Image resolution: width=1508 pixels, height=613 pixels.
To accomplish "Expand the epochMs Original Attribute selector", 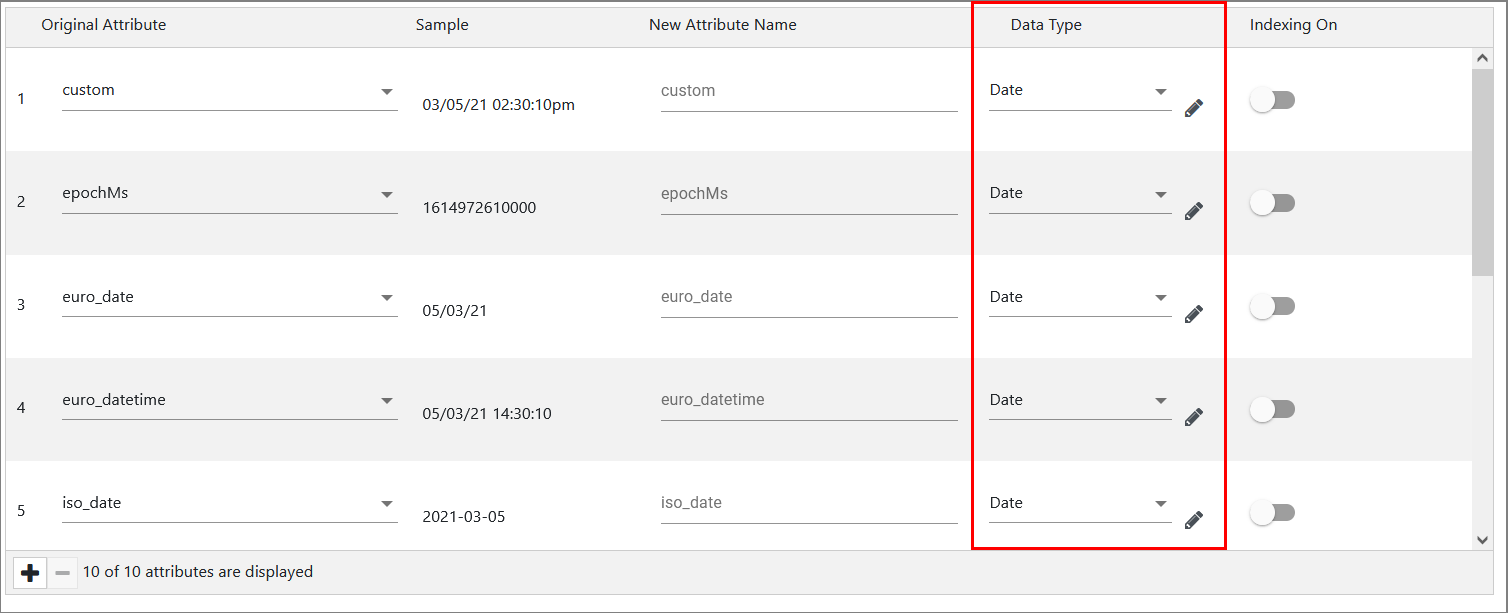I will (387, 194).
